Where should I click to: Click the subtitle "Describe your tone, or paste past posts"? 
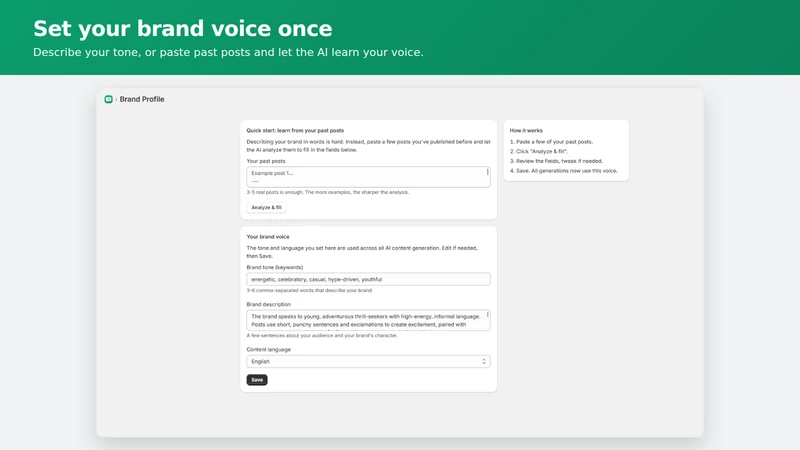pyautogui.click(x=228, y=53)
